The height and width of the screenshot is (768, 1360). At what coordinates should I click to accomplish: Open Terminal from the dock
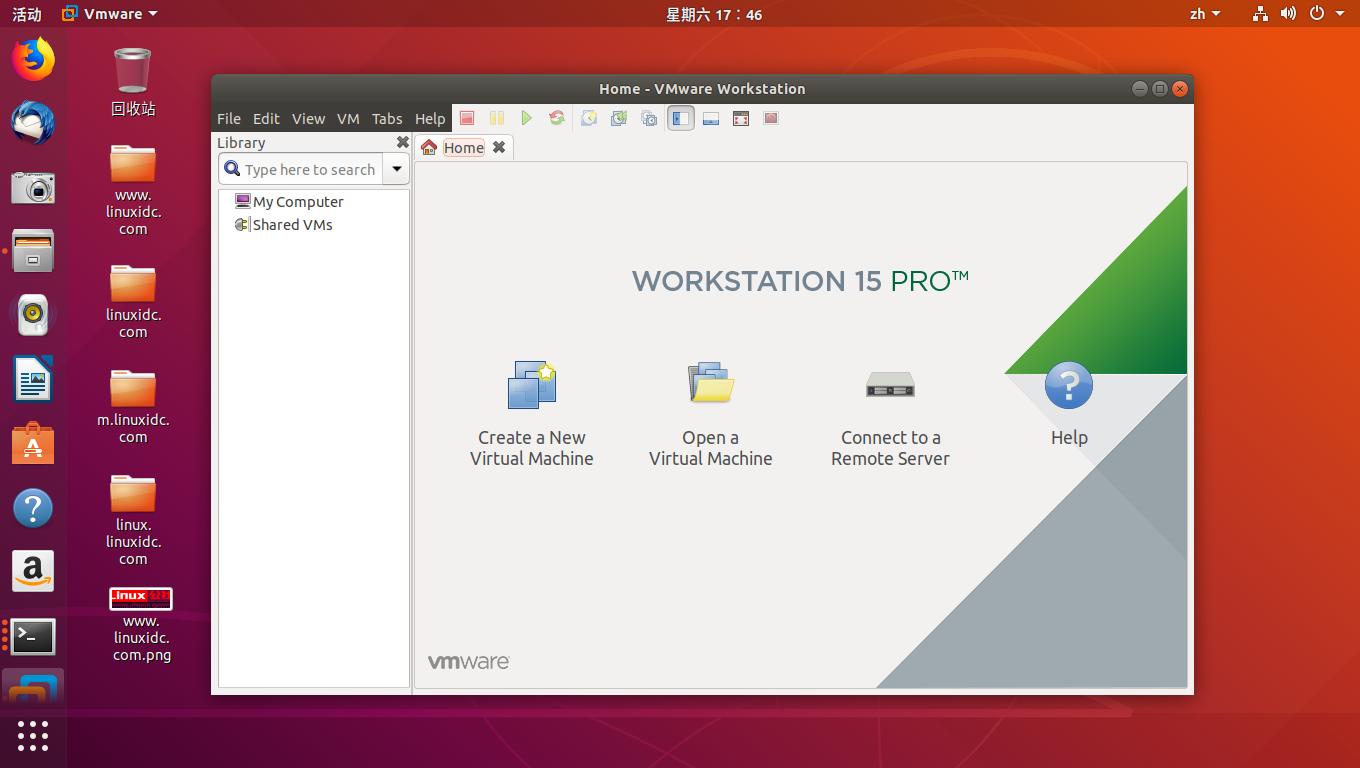click(x=33, y=636)
